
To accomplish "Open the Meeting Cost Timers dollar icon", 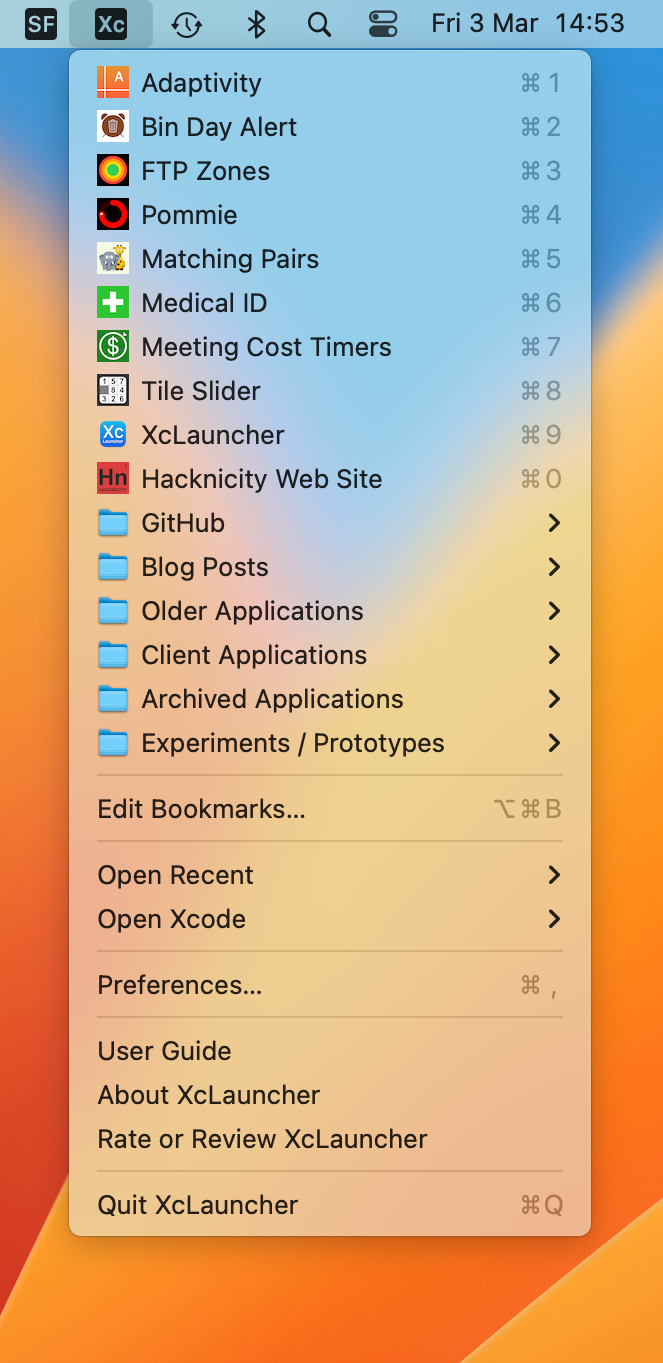I will pos(113,347).
